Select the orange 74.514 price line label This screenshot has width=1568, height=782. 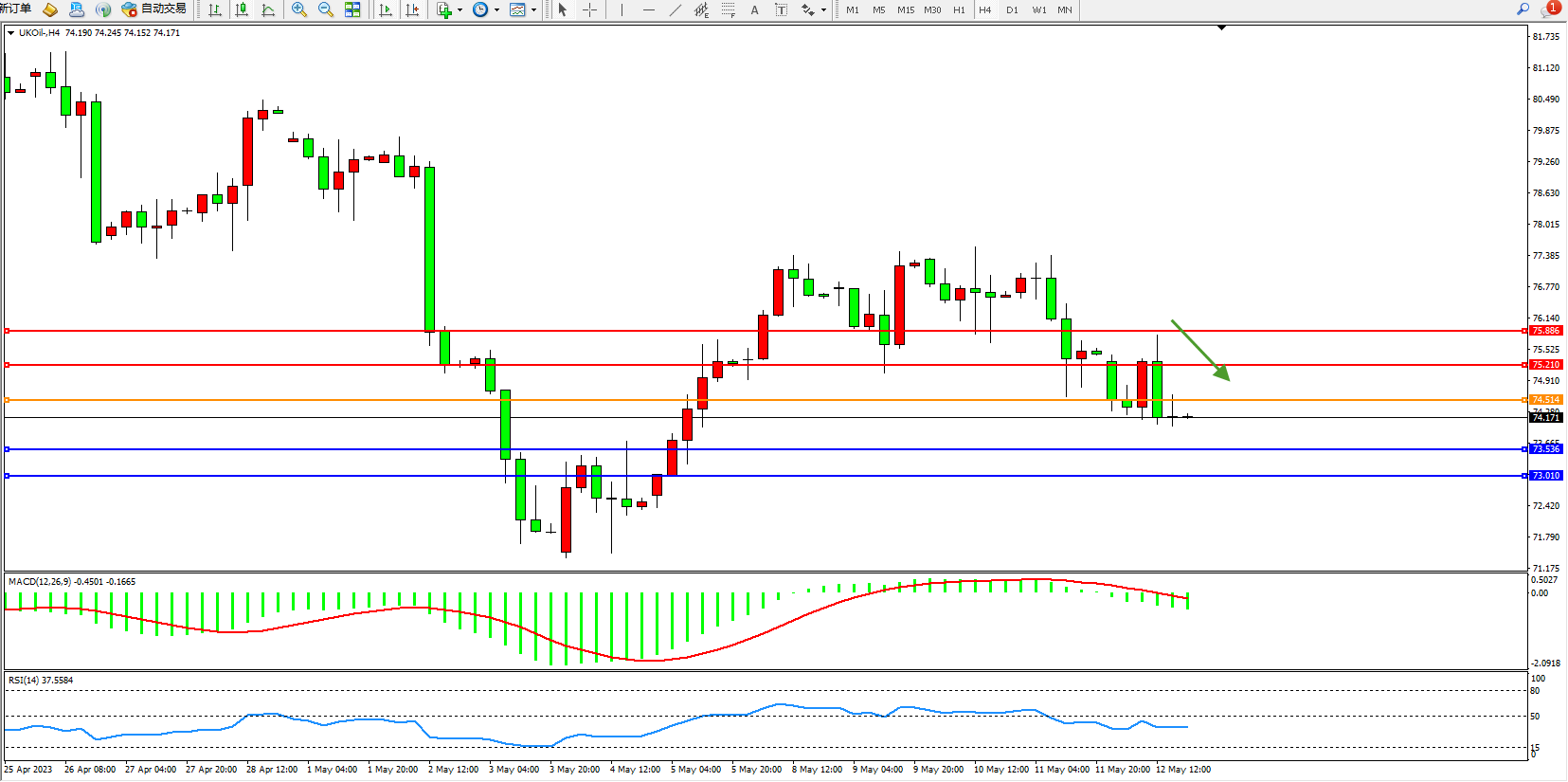click(1545, 400)
